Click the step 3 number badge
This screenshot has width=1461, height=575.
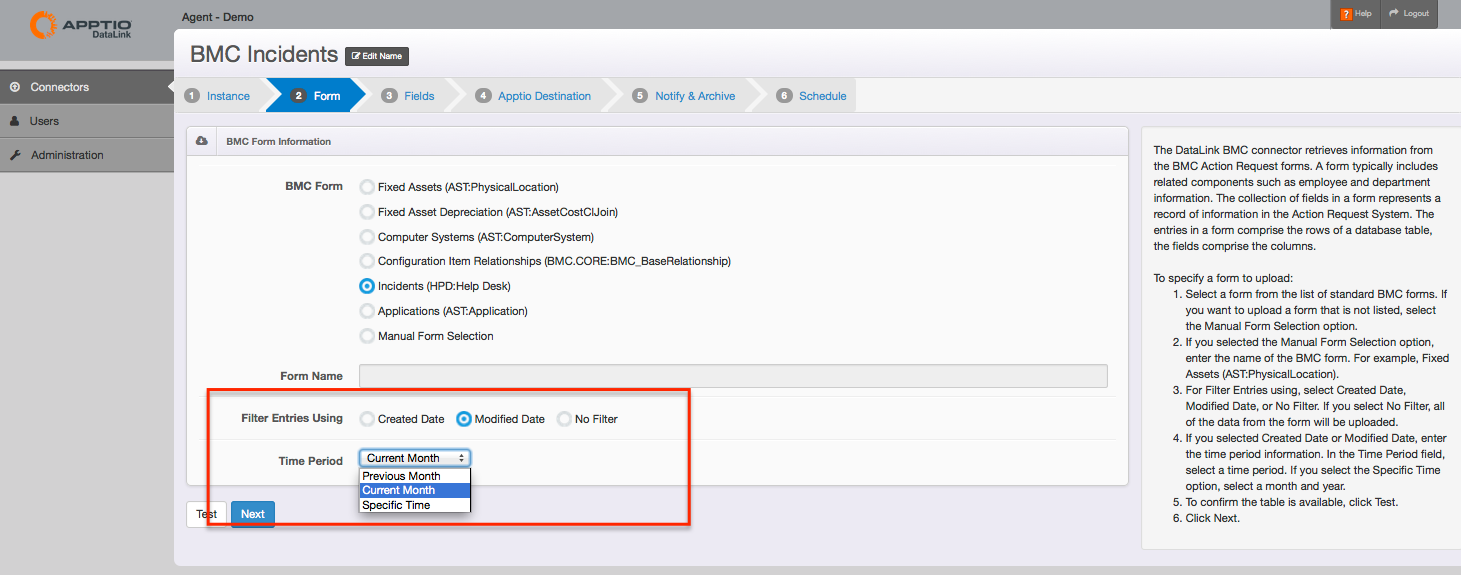coord(389,96)
